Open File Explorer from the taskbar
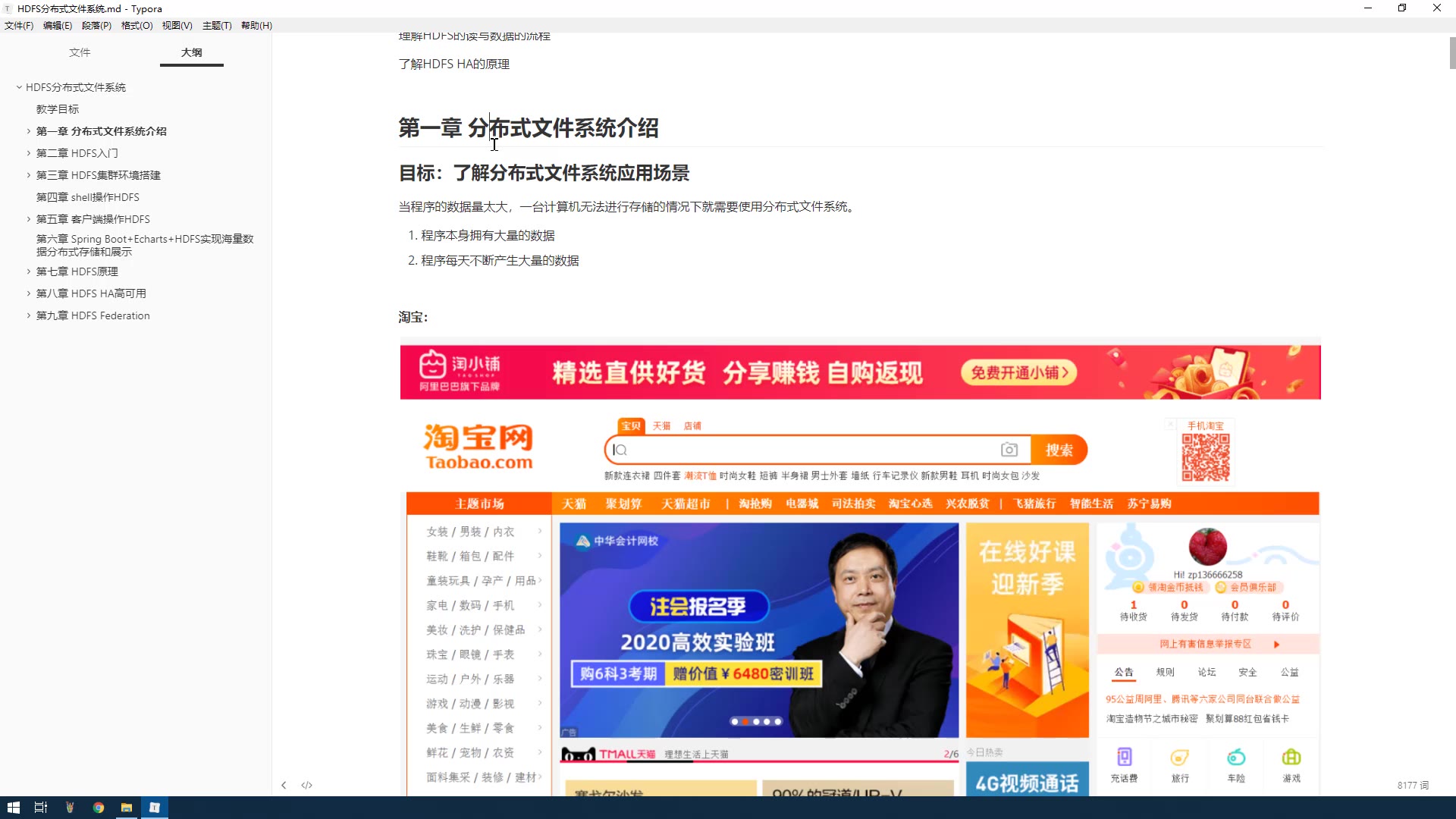Viewport: 1456px width, 819px height. (127, 808)
